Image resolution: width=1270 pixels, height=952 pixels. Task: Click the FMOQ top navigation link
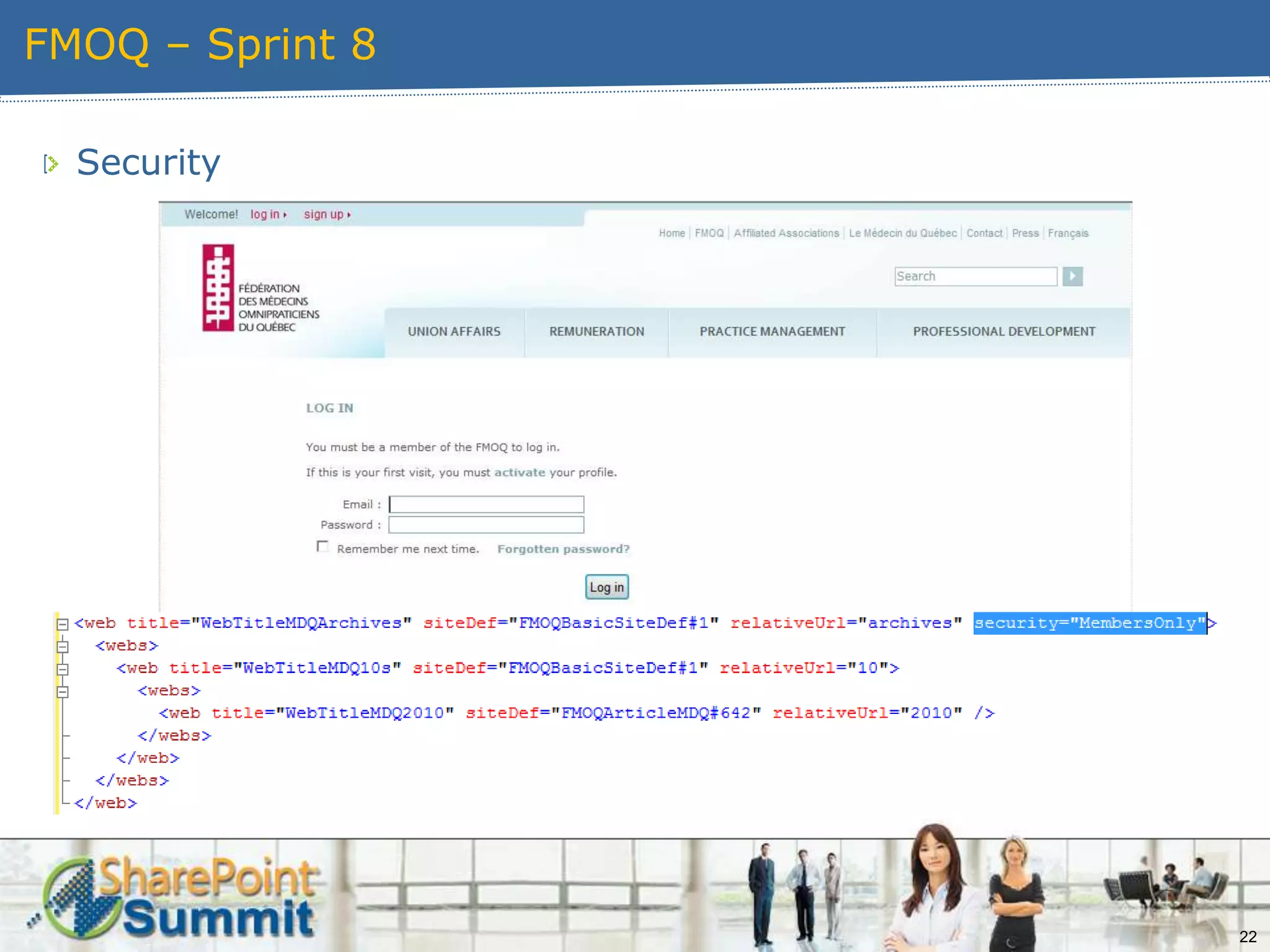click(709, 233)
